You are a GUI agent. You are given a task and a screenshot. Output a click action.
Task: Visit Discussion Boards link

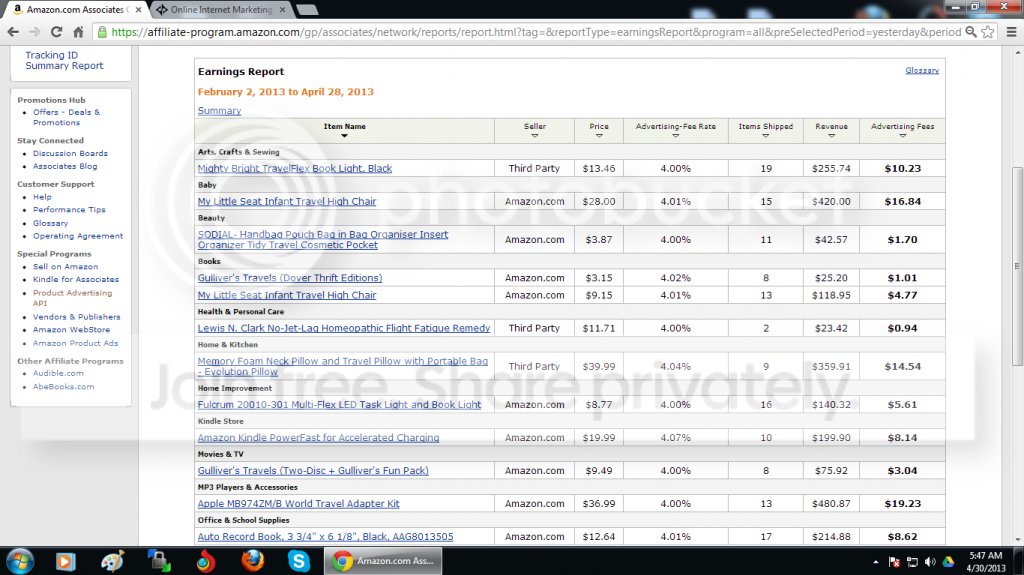pos(71,153)
